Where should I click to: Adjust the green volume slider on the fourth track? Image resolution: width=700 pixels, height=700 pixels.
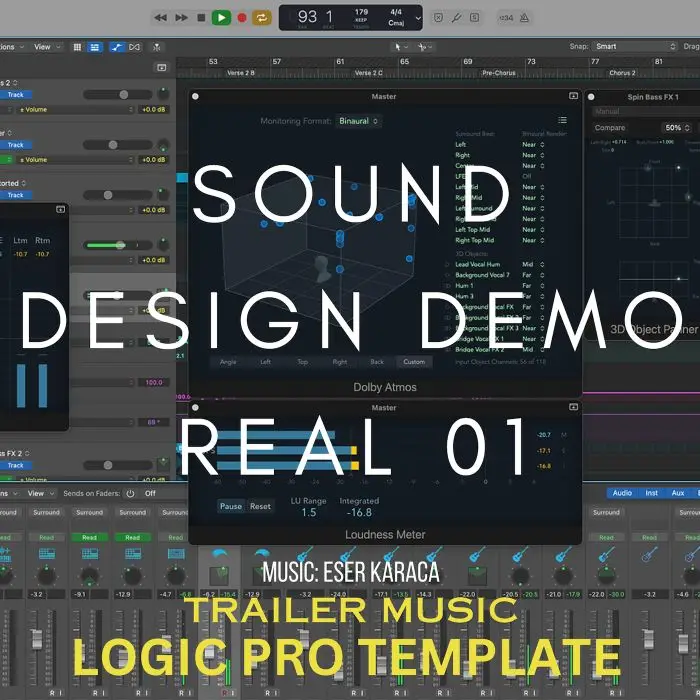pyautogui.click(x=118, y=245)
